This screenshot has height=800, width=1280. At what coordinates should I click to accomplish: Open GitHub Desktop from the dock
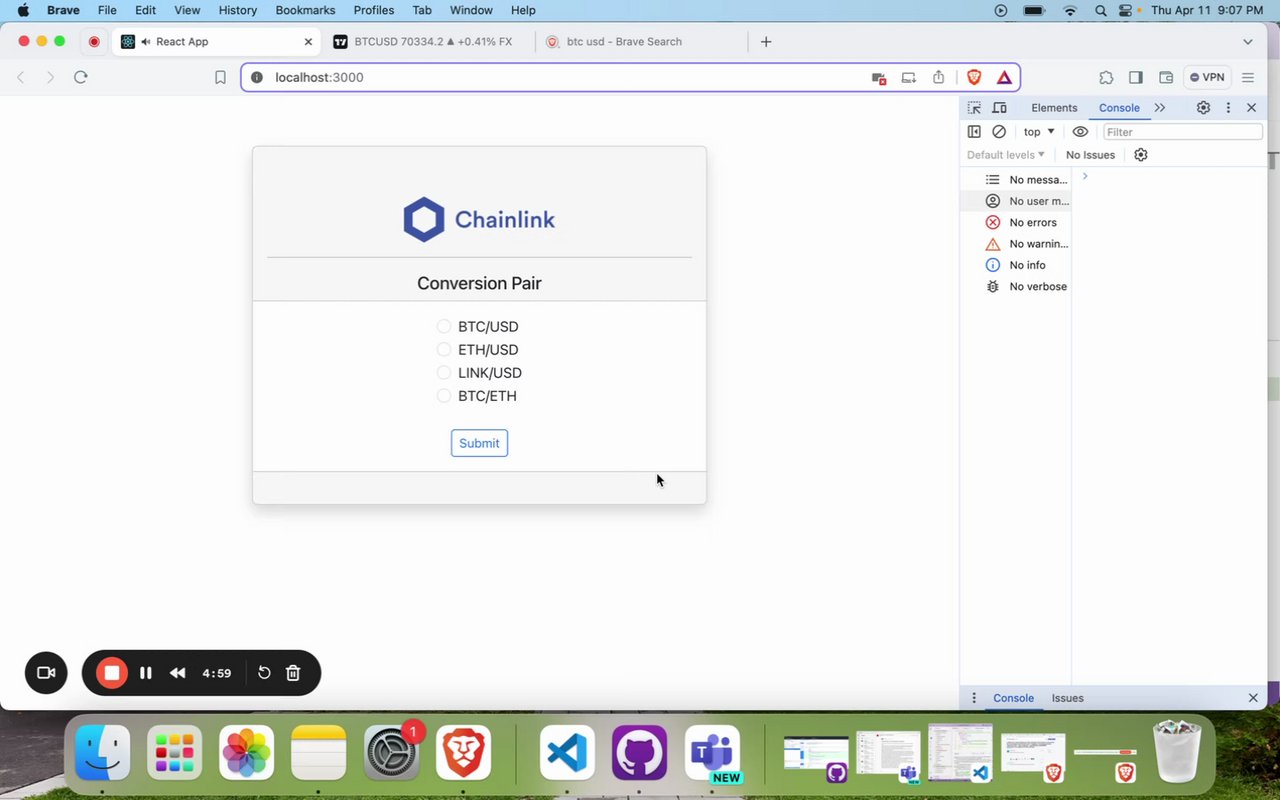click(x=639, y=753)
